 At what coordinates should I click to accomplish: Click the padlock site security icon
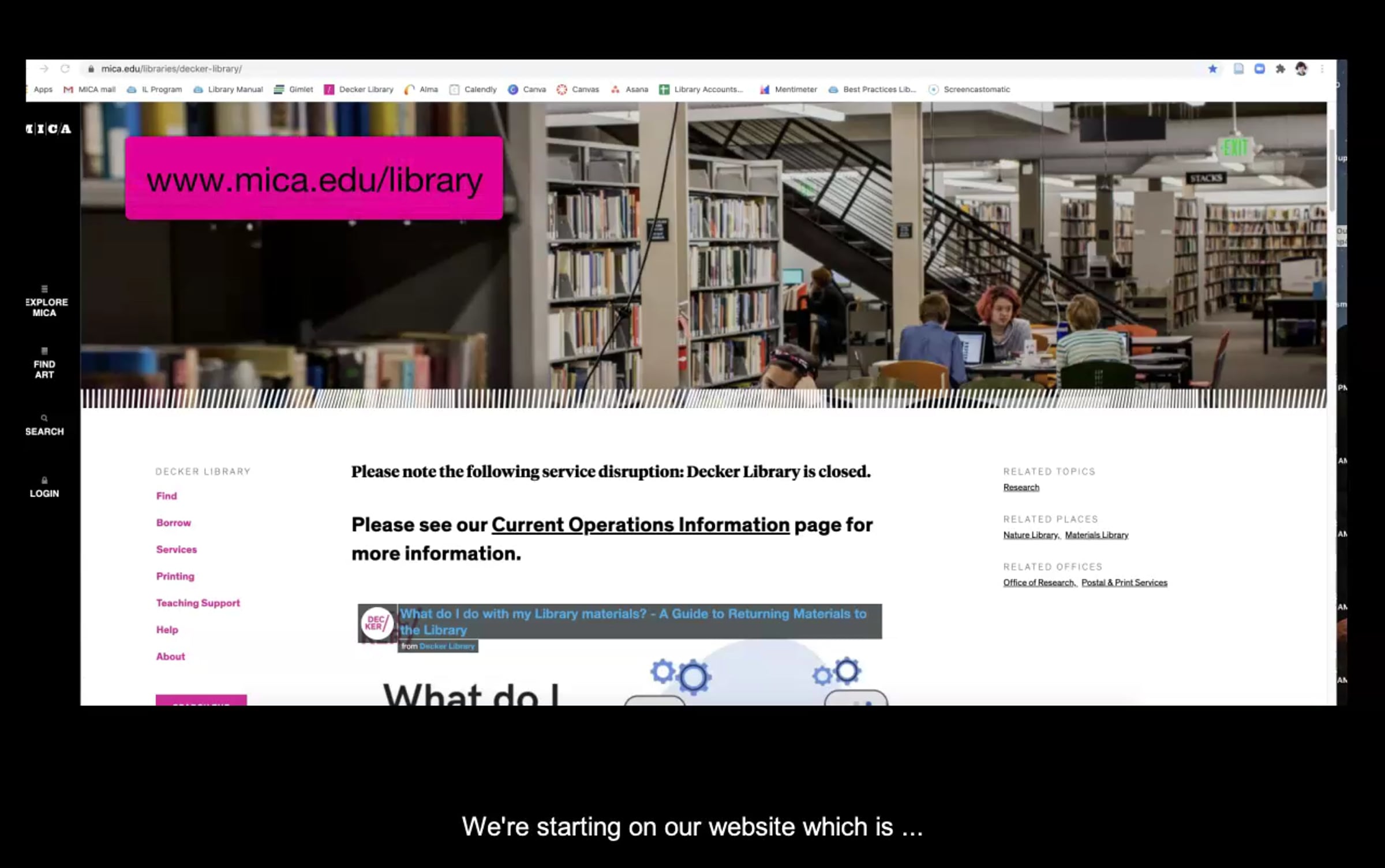[91, 69]
